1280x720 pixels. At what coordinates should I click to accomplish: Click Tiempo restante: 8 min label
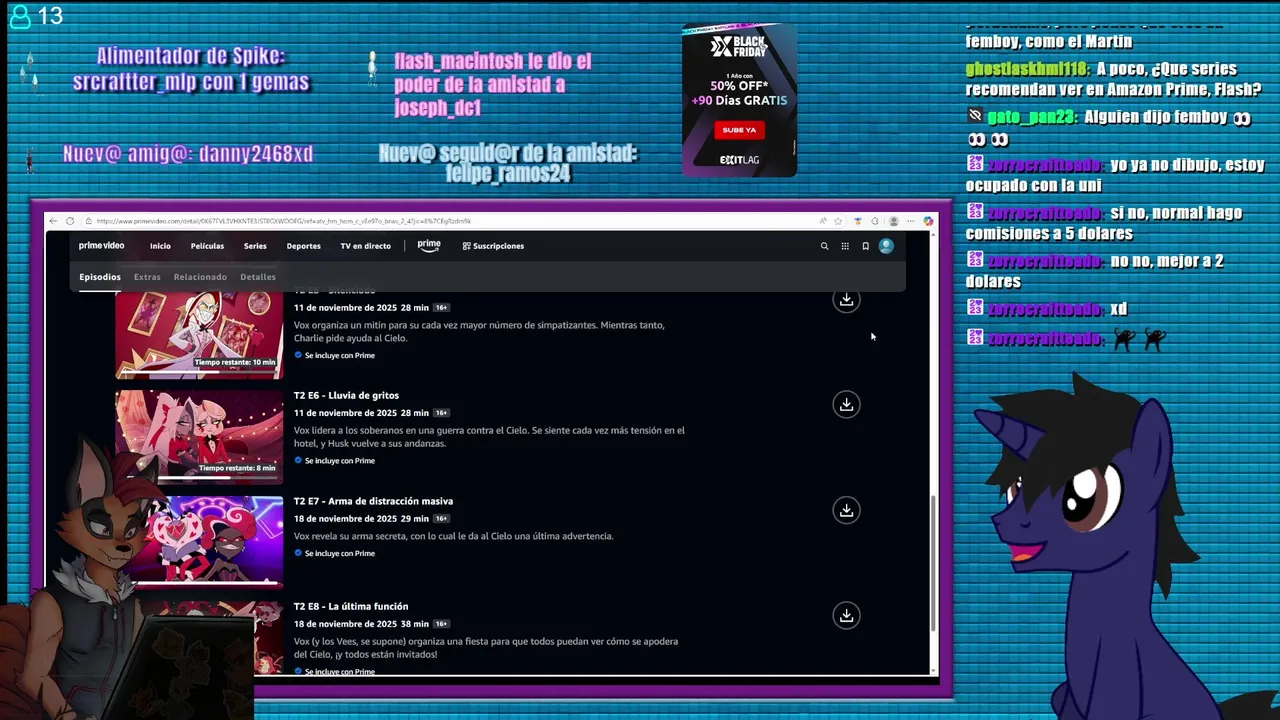237,468
